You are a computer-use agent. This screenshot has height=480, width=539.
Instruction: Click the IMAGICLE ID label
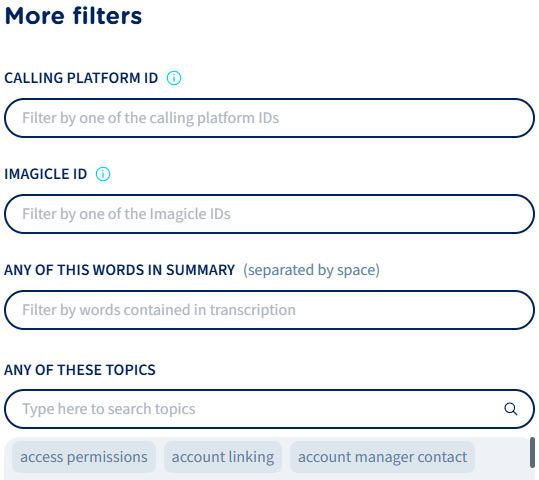(45, 174)
